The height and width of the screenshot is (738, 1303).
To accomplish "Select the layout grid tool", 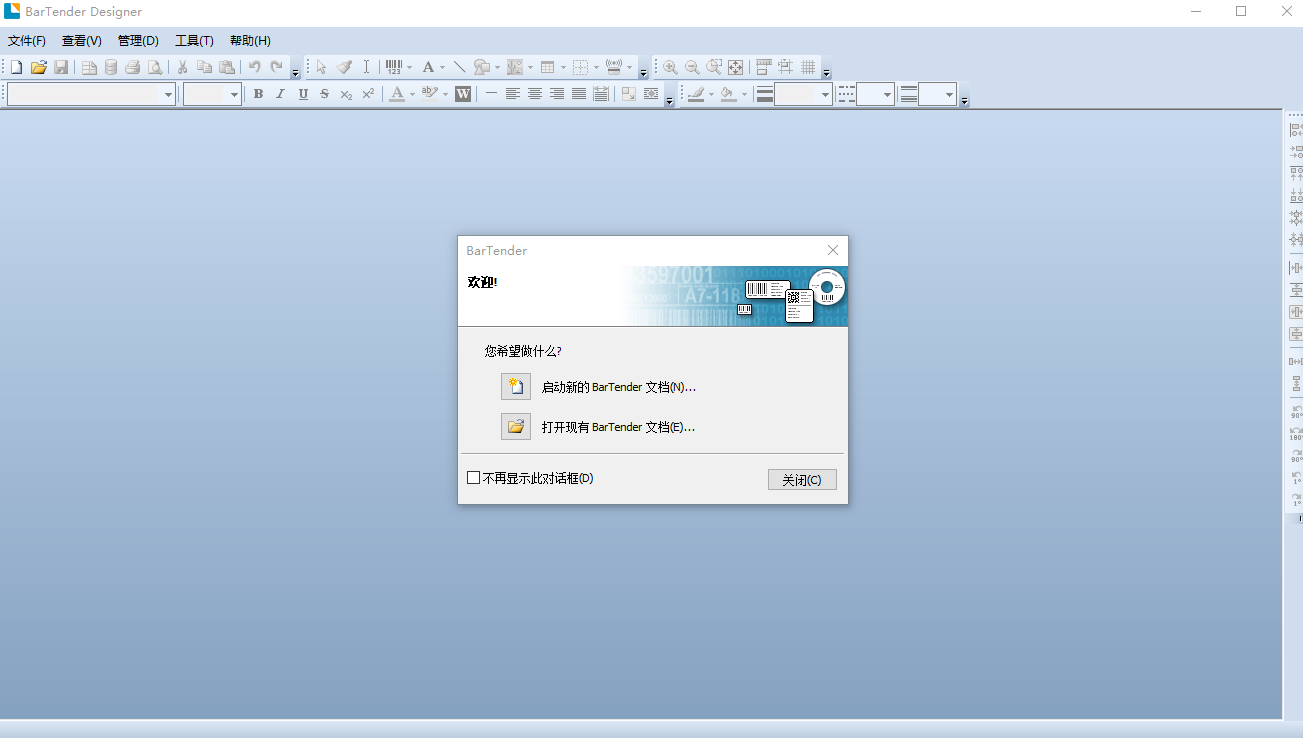I will tap(580, 67).
